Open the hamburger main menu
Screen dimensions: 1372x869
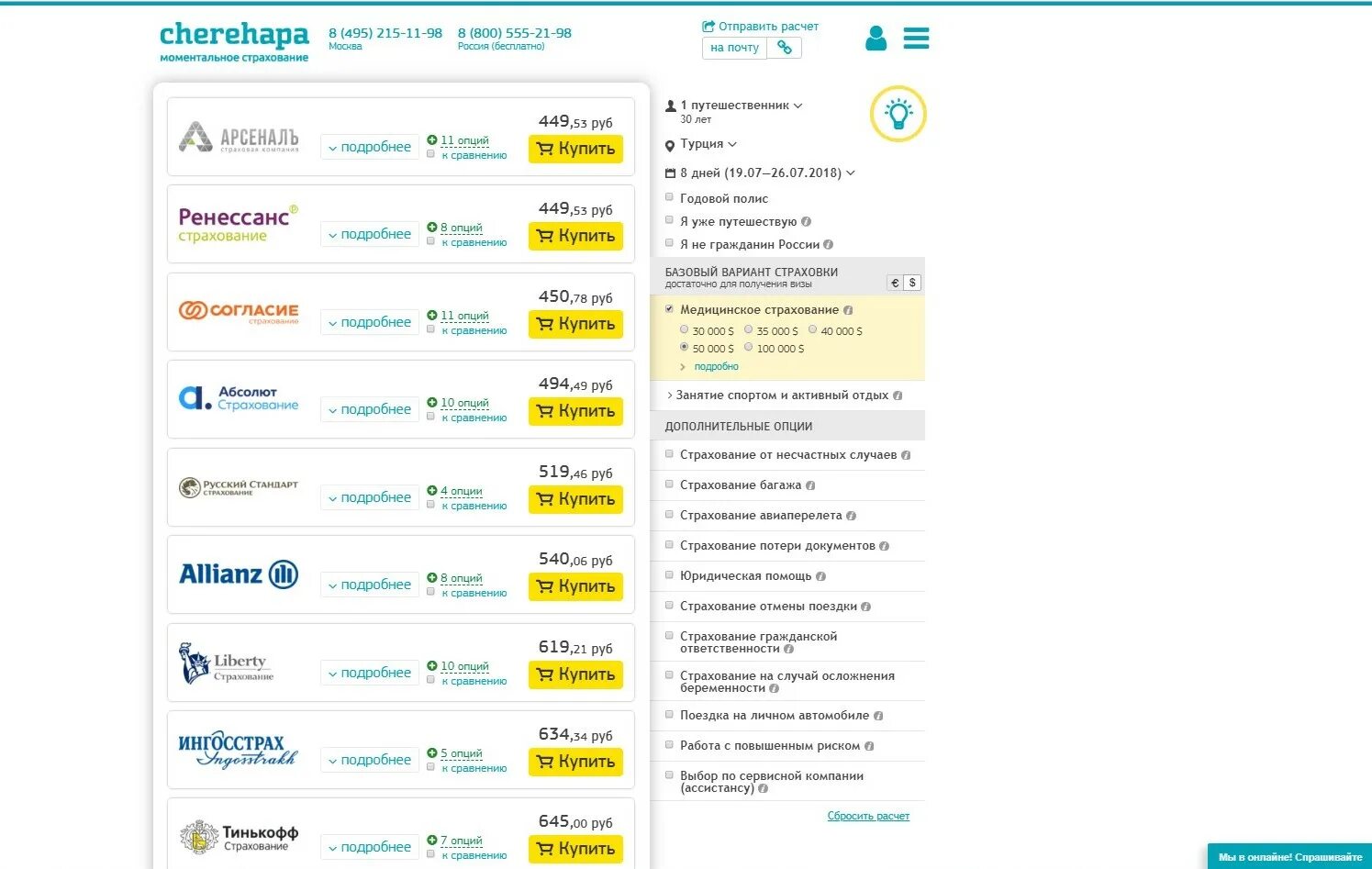[916, 39]
